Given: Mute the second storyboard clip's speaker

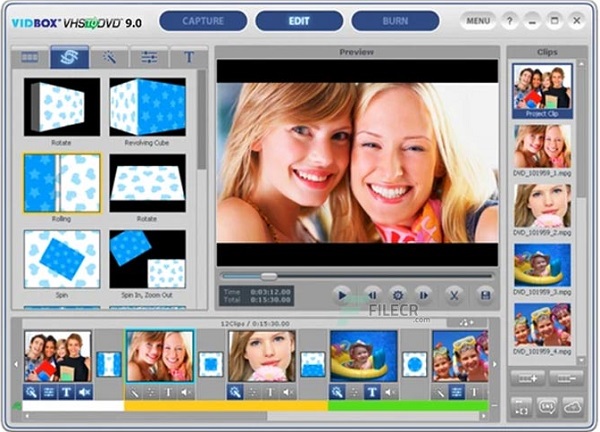Looking at the screenshot, I should pos(186,392).
